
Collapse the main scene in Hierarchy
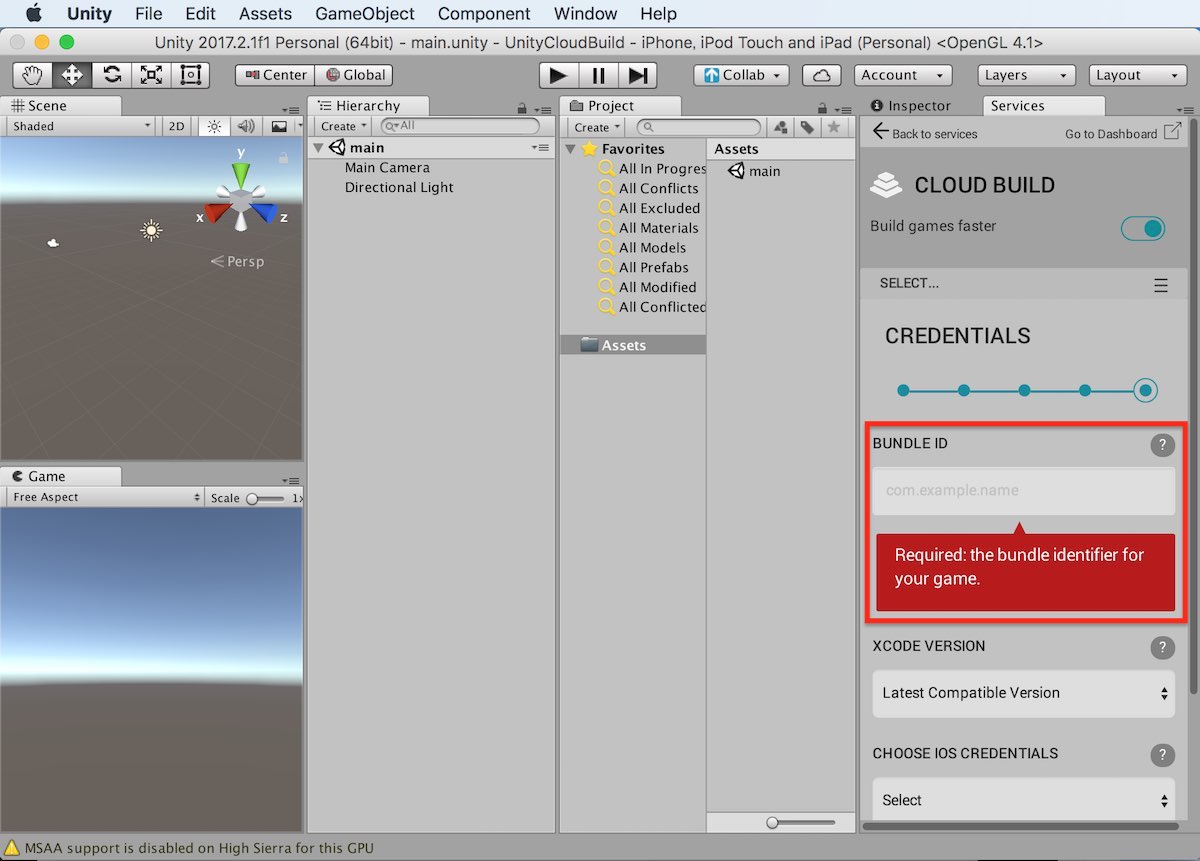319,148
